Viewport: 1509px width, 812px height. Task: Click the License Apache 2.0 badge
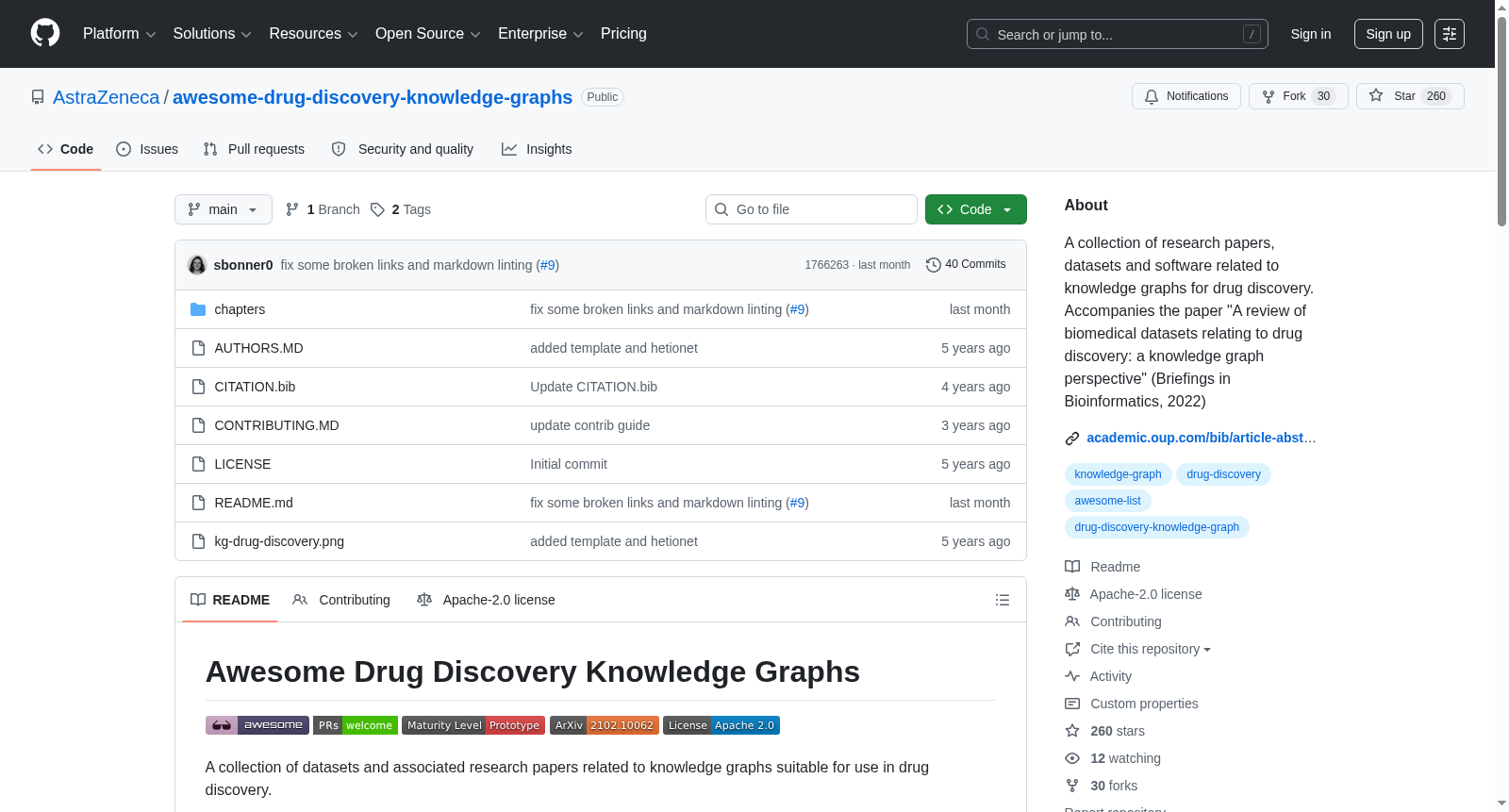721,725
